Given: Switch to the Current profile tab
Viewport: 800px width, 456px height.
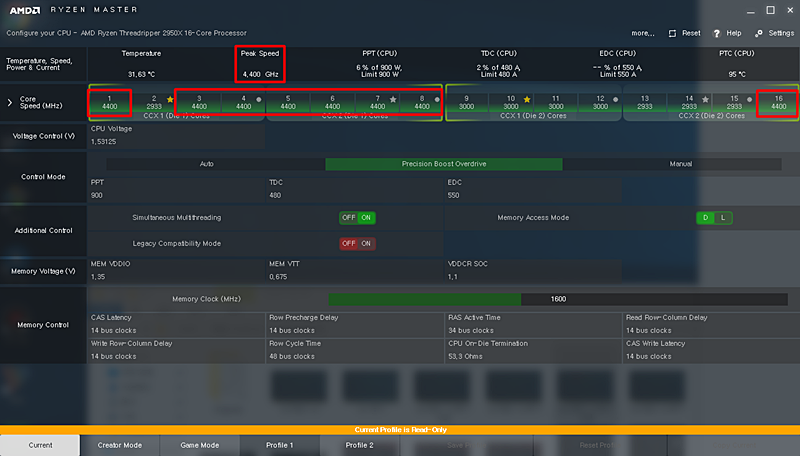Looking at the screenshot, I should point(40,445).
